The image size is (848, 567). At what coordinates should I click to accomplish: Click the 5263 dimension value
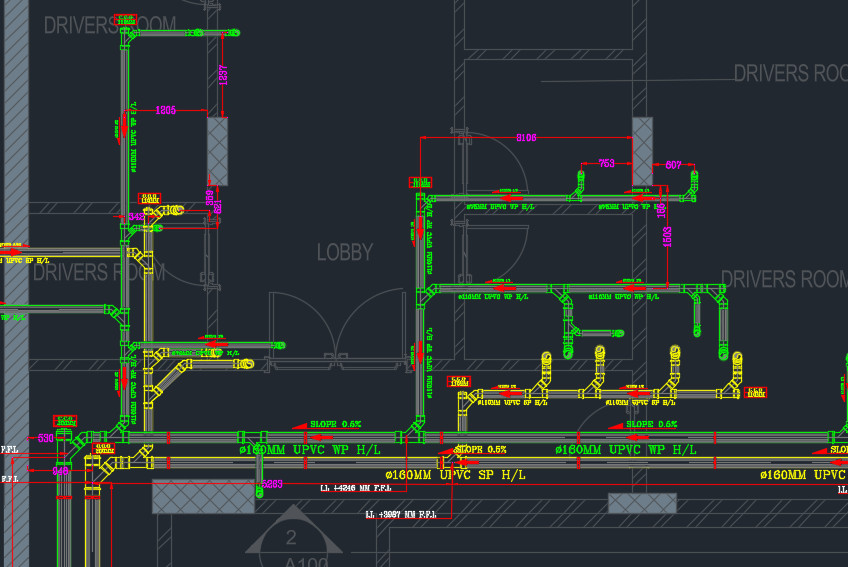coord(272,484)
